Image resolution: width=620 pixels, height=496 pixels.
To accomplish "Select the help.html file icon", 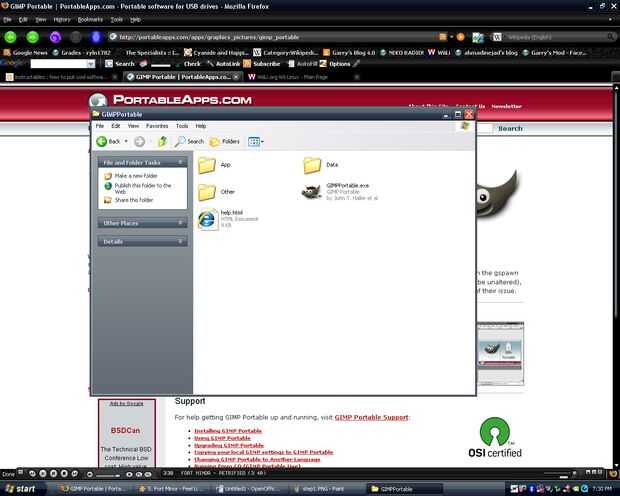I will (x=208, y=220).
